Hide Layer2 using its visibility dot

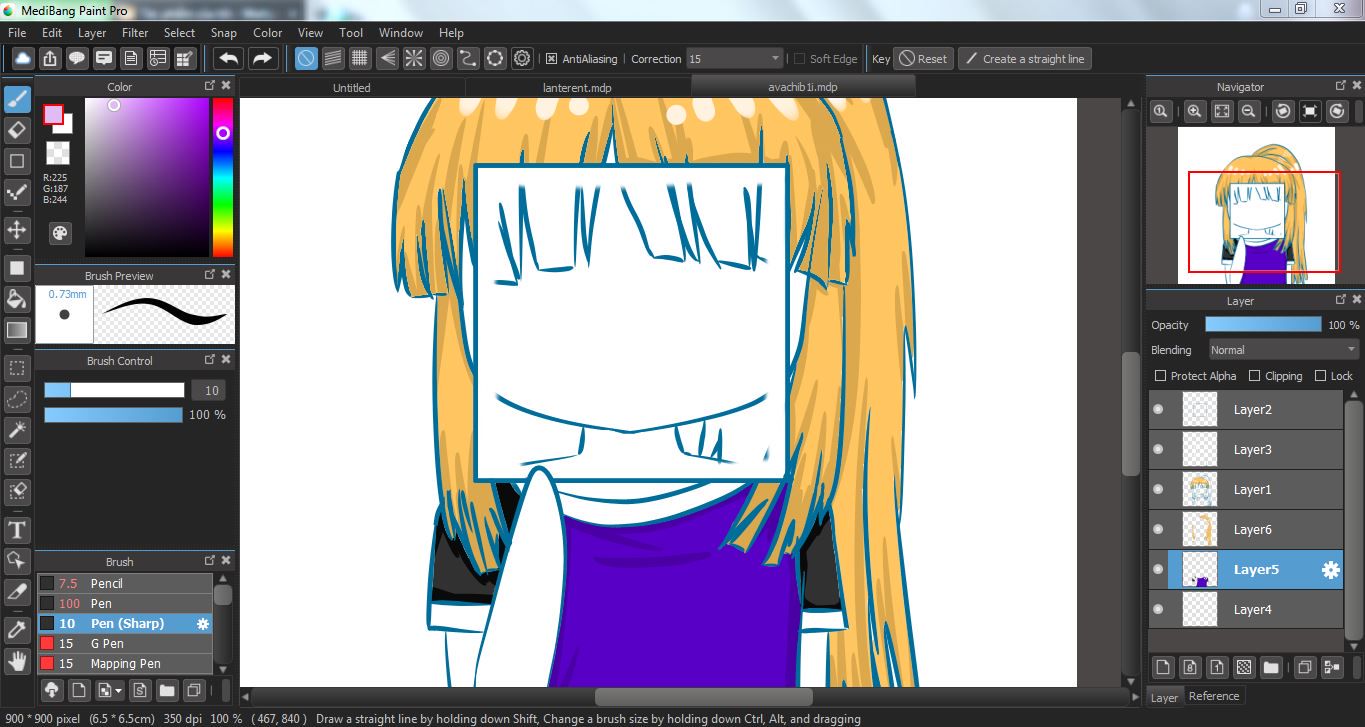tap(1158, 410)
